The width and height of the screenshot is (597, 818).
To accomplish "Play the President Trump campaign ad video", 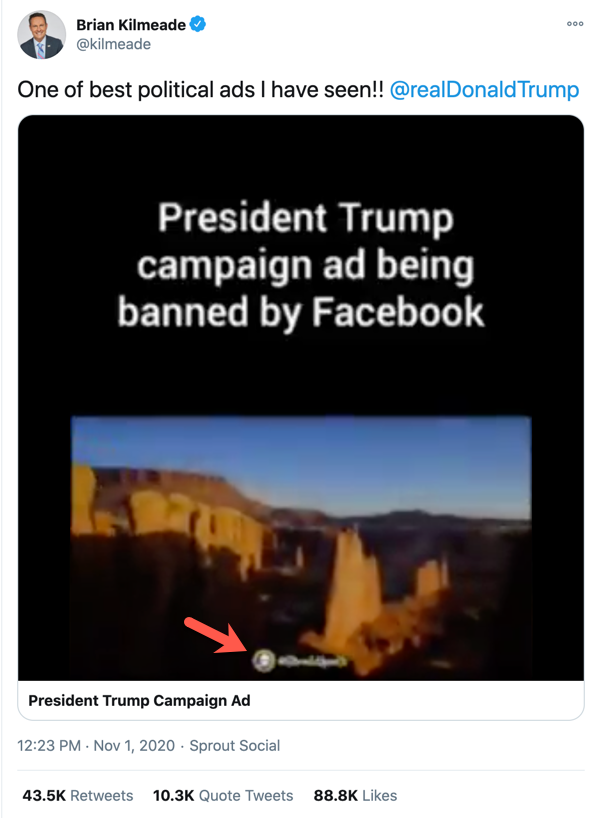I will click(x=301, y=398).
